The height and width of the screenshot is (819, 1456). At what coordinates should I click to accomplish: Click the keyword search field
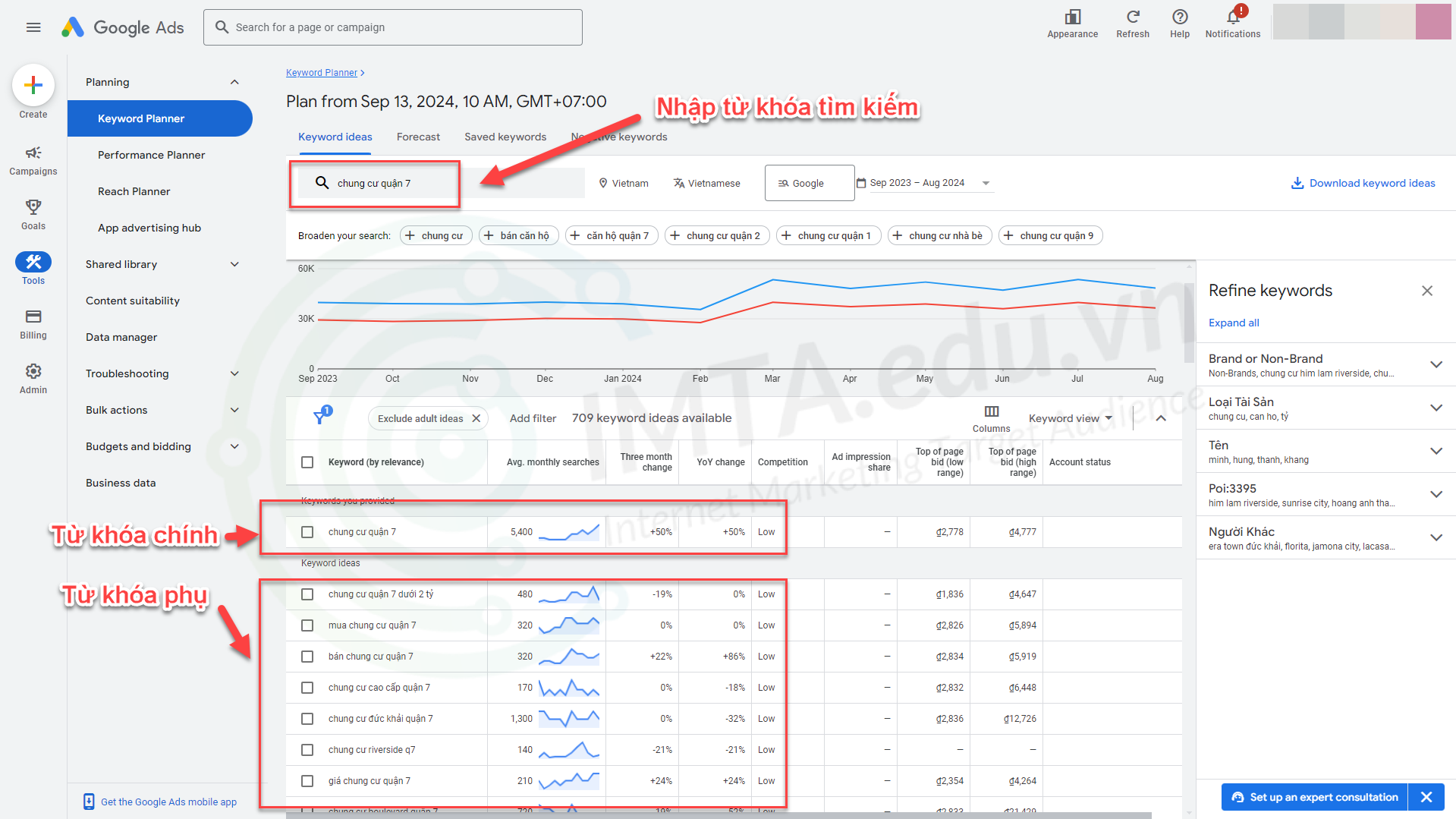441,183
